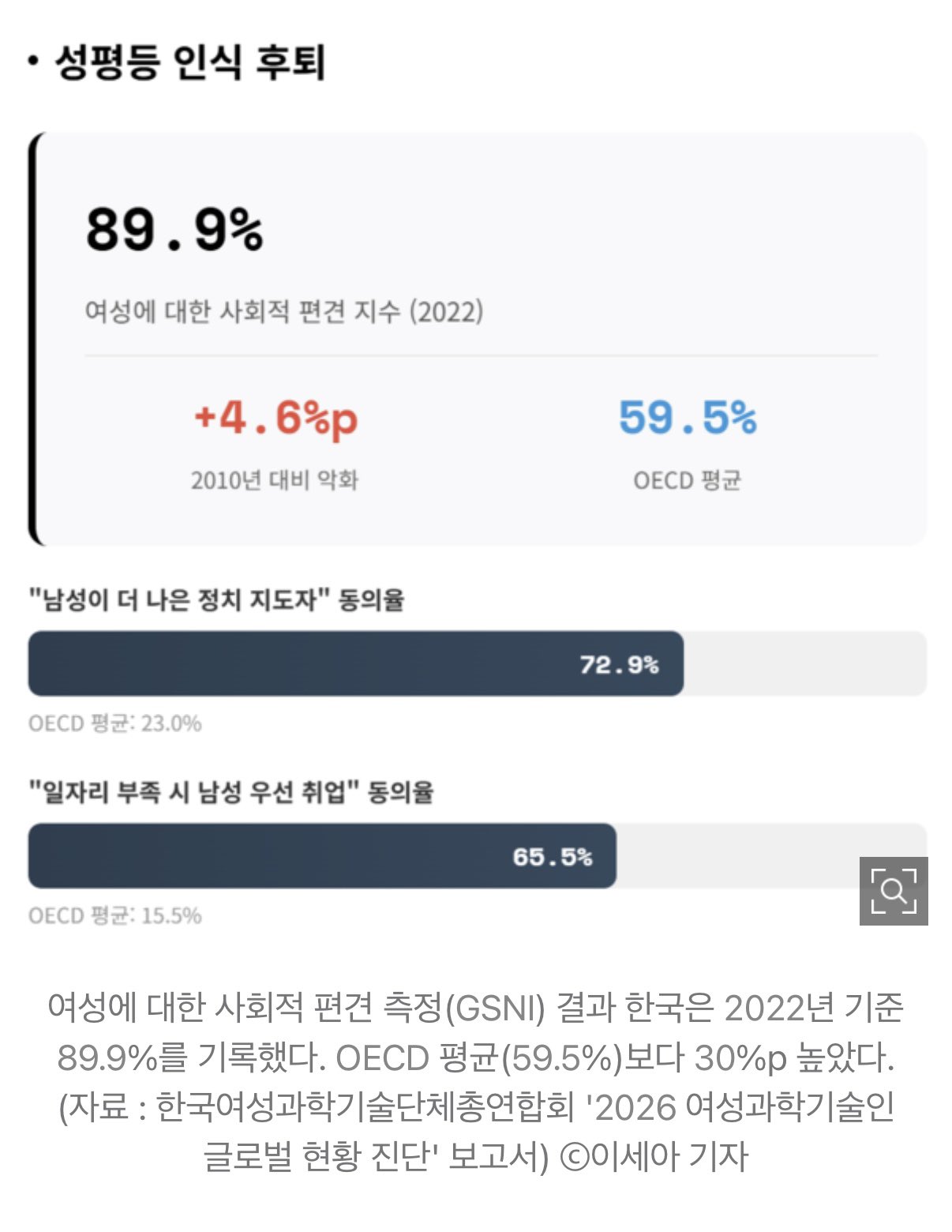Click the ©이세아 기자 credit text
Image resolution: width=952 pixels, height=1232 pixels.
654,1156
